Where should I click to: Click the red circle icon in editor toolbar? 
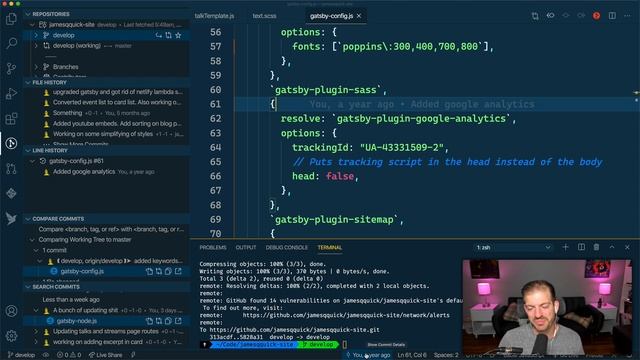[596, 16]
